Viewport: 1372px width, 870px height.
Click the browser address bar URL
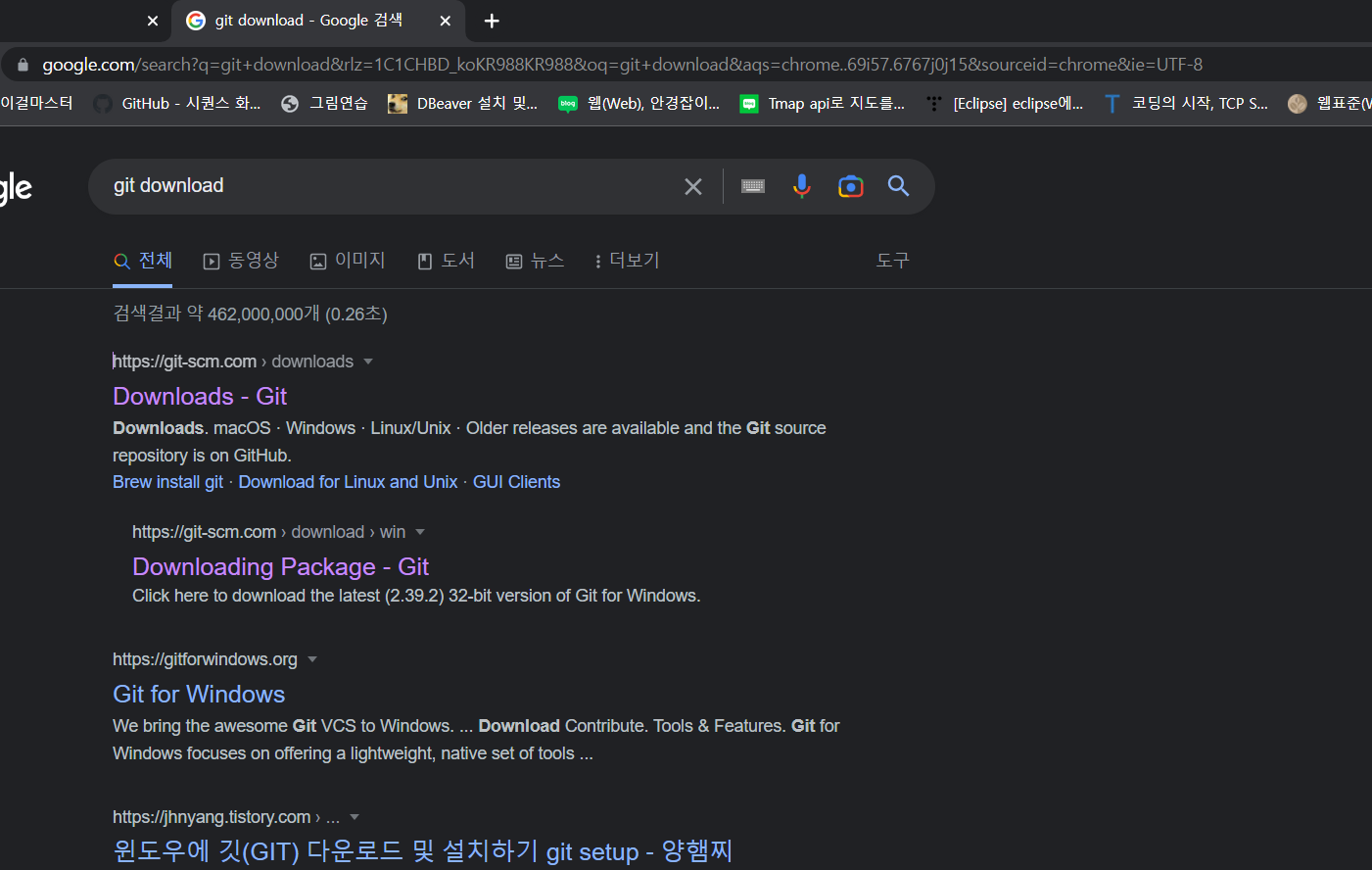[622, 65]
